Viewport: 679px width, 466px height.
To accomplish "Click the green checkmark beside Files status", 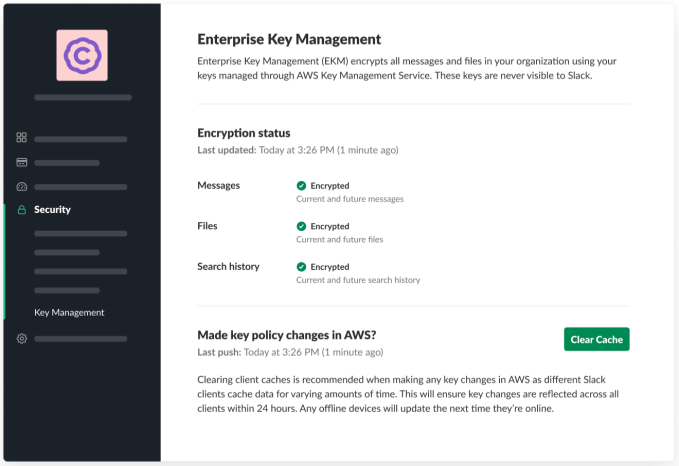I will click(301, 227).
